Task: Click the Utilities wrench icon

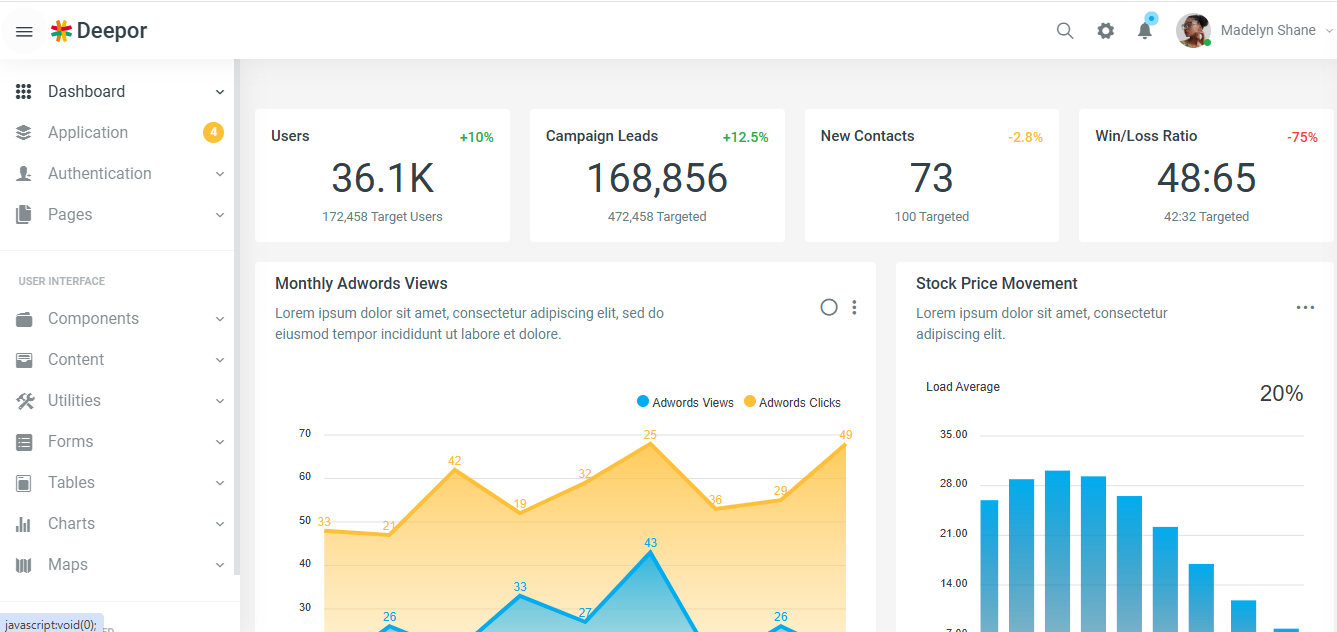Action: (x=24, y=400)
